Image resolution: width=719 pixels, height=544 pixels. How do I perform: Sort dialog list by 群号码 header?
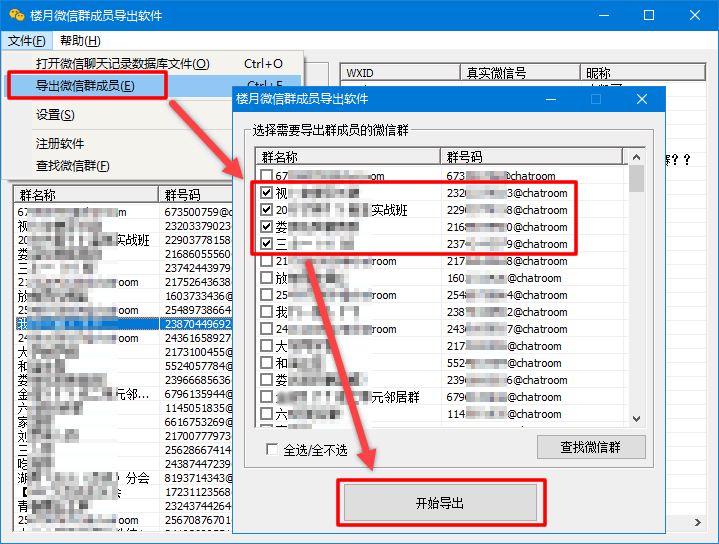[x=531, y=157]
